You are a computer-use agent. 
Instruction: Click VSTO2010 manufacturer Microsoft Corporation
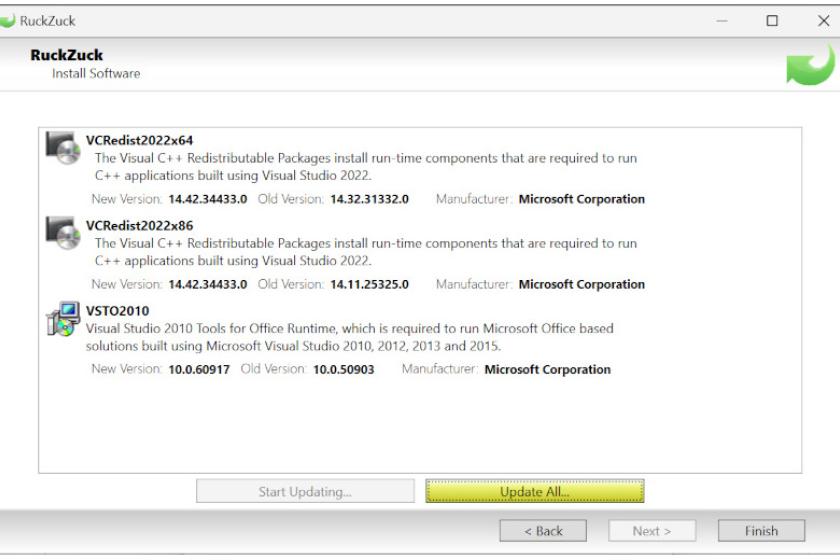coord(548,370)
